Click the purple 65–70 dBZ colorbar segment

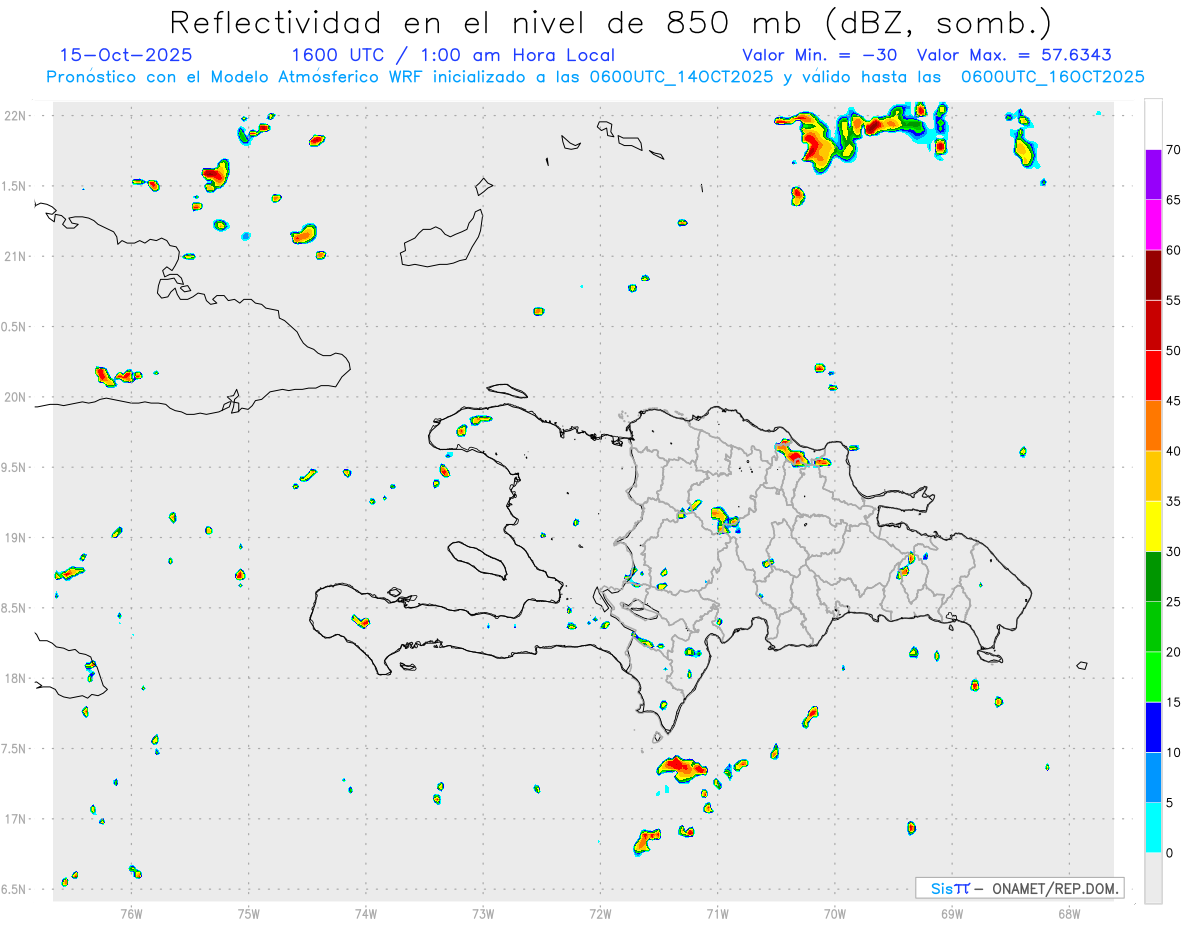point(1153,175)
